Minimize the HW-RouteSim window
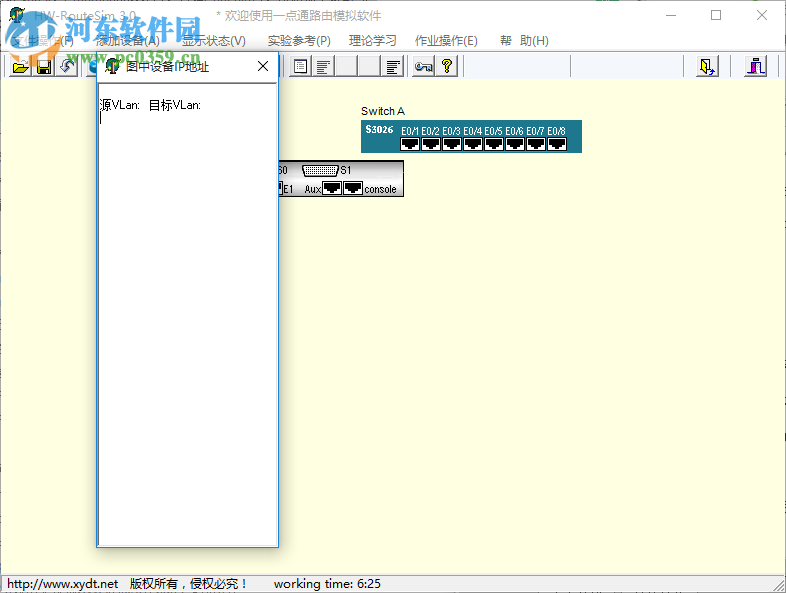This screenshot has height=593, width=786. 671,16
